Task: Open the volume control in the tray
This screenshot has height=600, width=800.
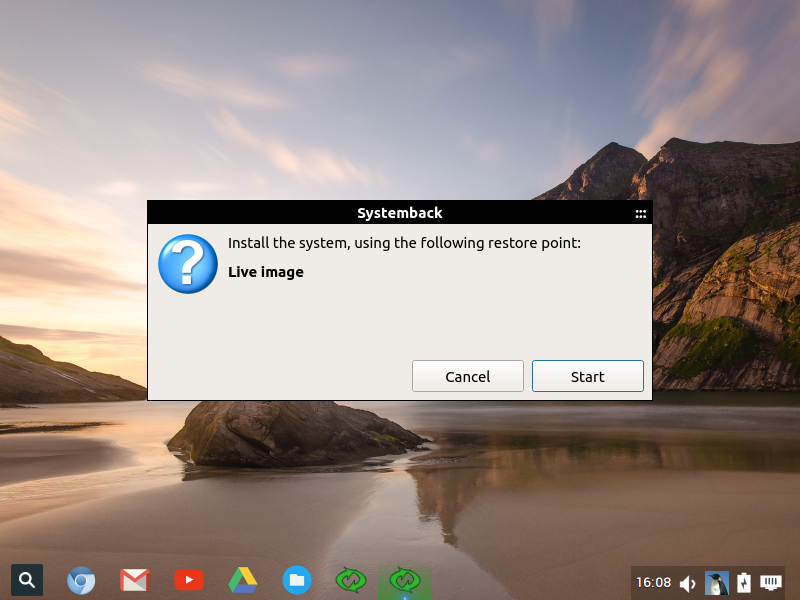Action: point(688,583)
